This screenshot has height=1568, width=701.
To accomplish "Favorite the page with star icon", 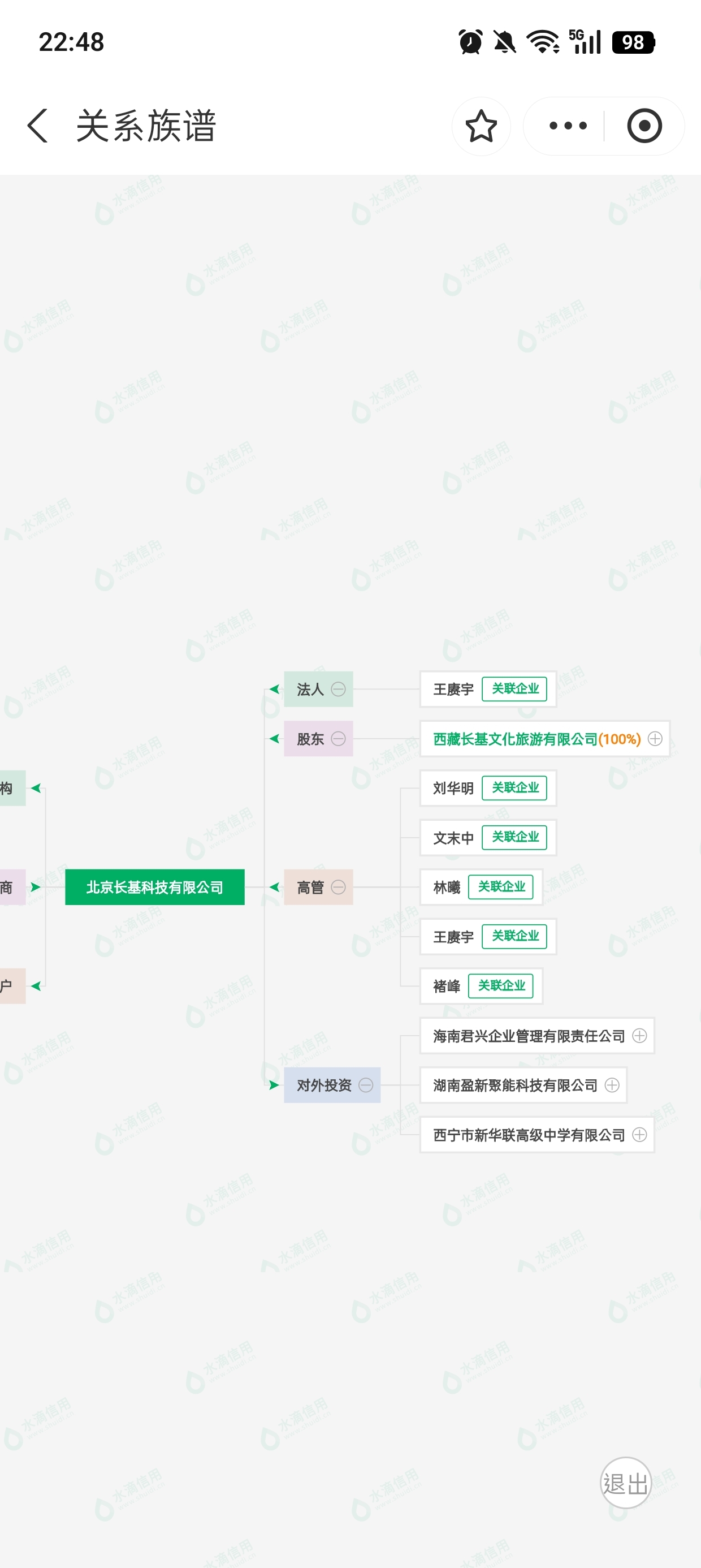I will click(481, 126).
